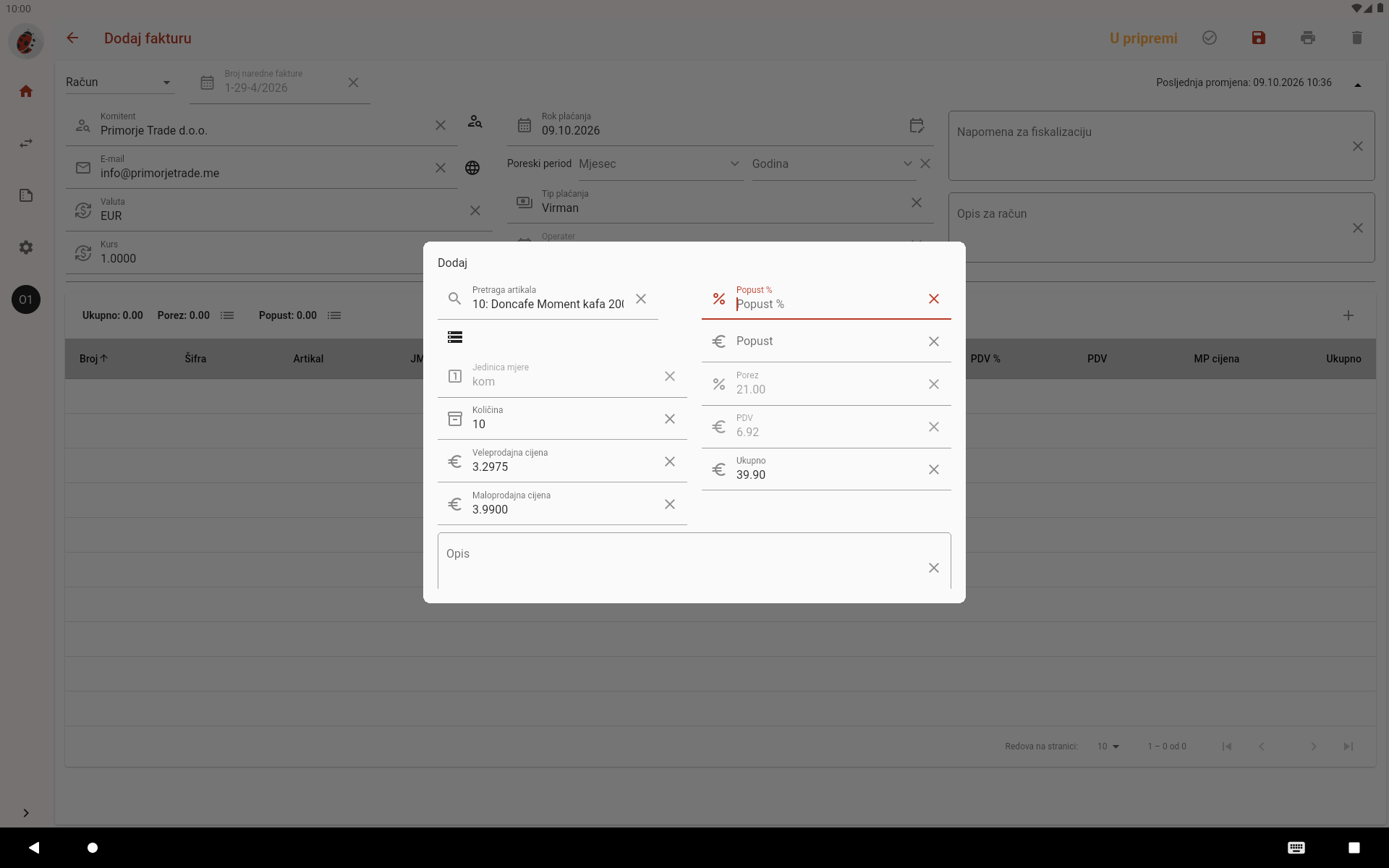Click the article search magnifier icon
Image resolution: width=1389 pixels, height=868 pixels.
point(455,298)
